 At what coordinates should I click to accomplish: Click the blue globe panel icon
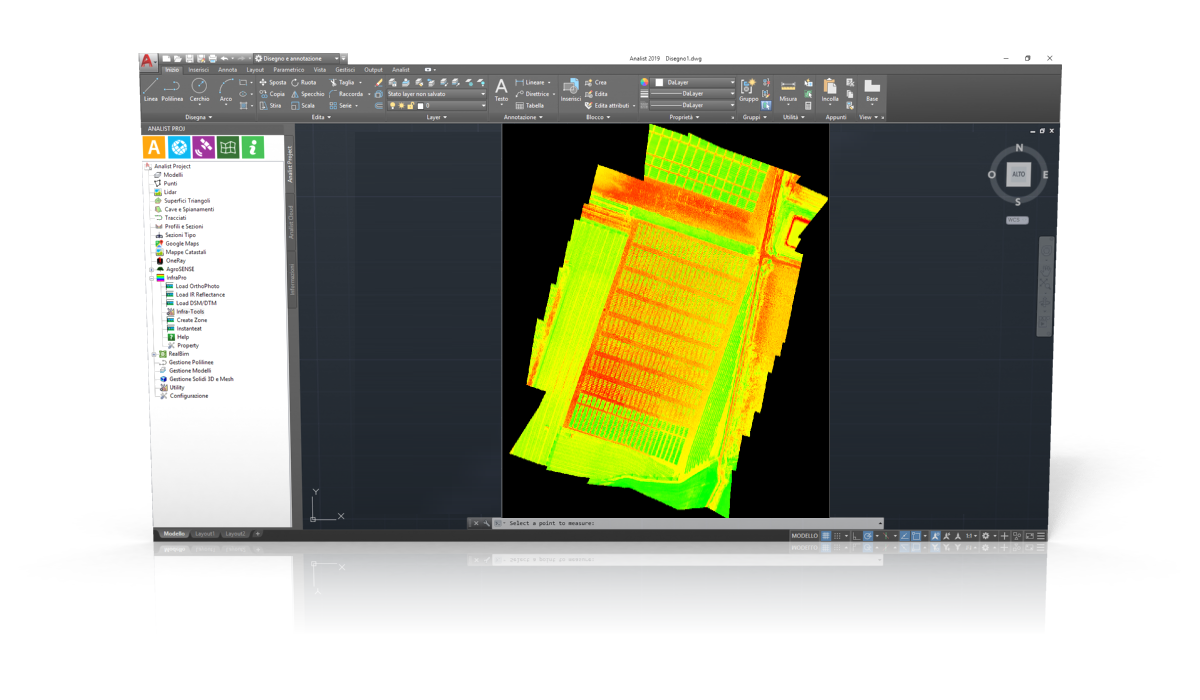(179, 147)
